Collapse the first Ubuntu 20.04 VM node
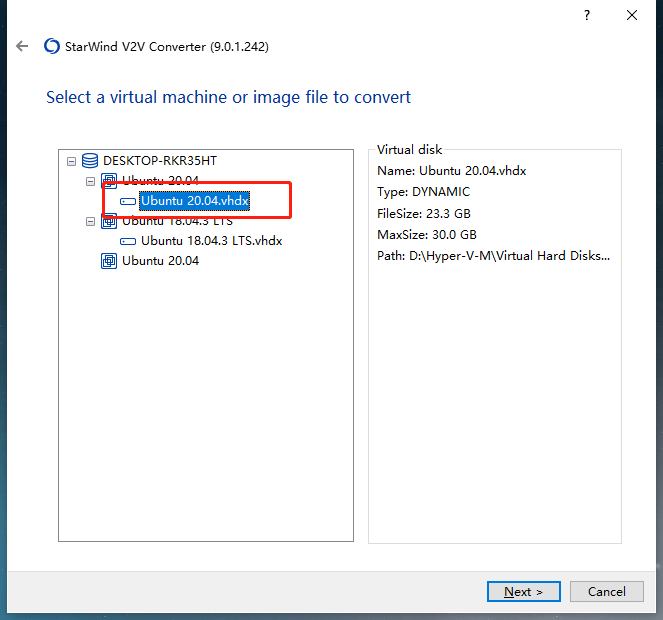This screenshot has height=620, width=663. [x=90, y=181]
